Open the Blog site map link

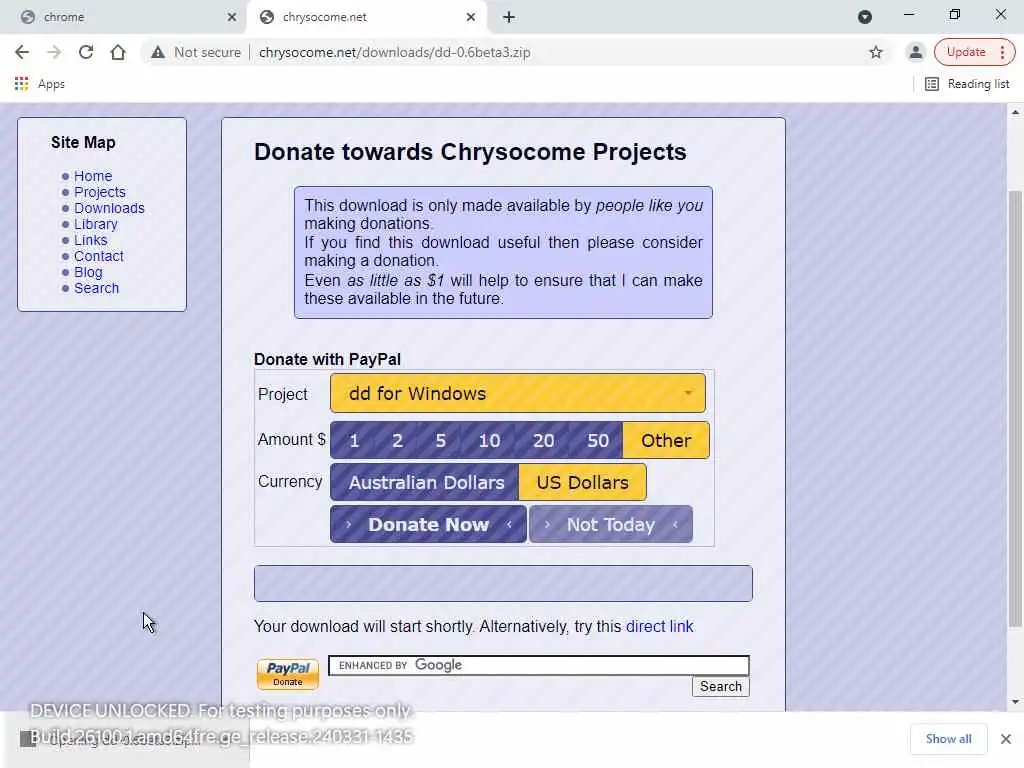(88, 272)
